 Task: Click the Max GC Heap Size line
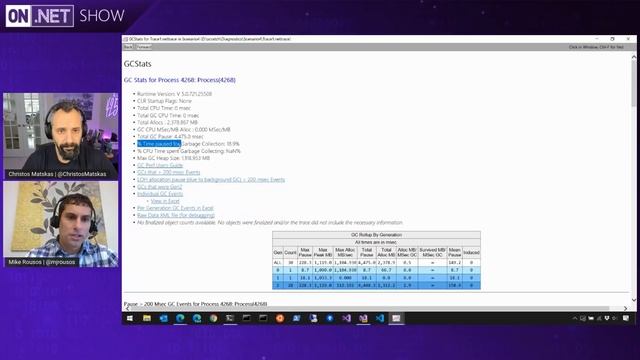tap(173, 158)
